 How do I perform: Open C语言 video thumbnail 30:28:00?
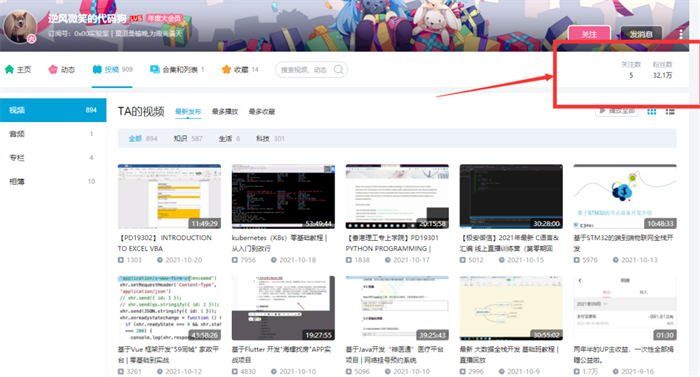[511, 197]
